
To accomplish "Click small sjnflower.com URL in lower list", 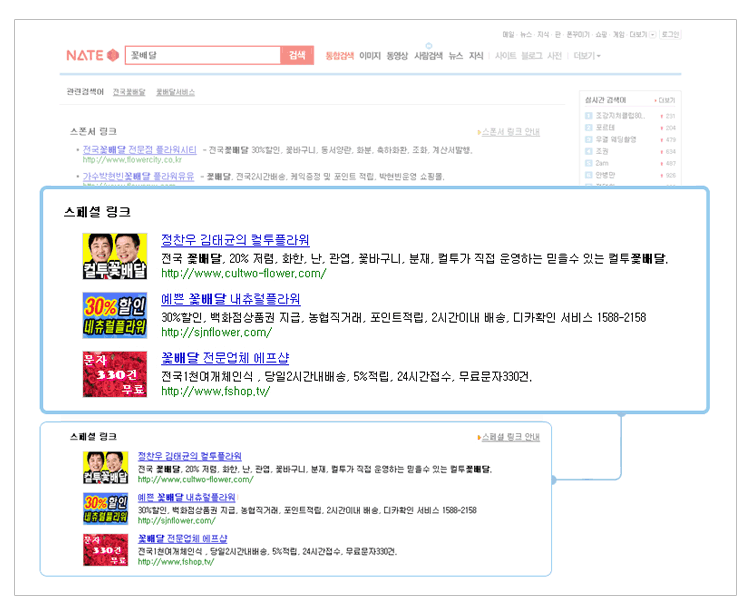I will coord(176,521).
